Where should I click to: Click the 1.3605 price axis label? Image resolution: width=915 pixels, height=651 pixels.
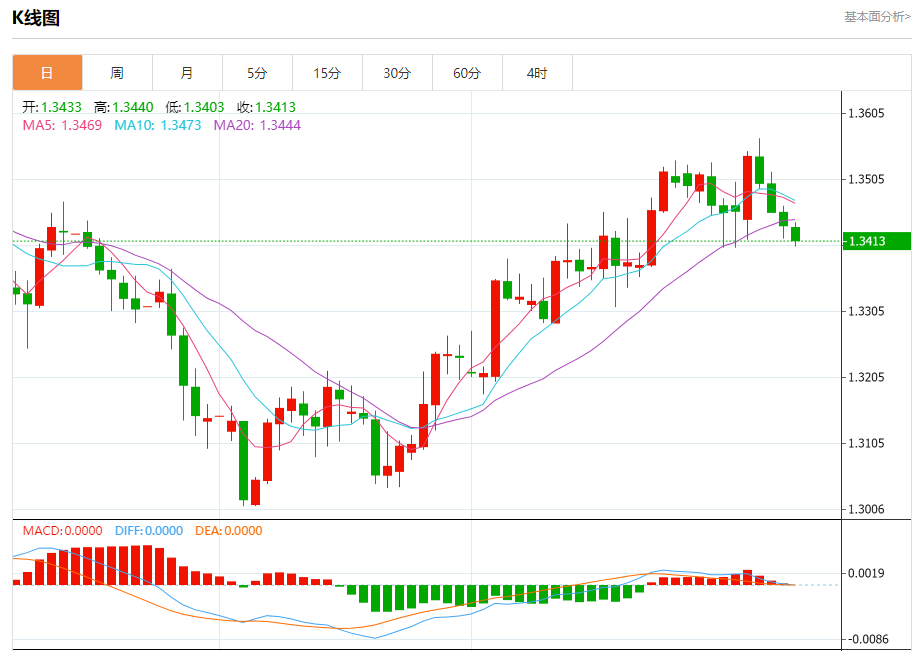pyautogui.click(x=866, y=113)
